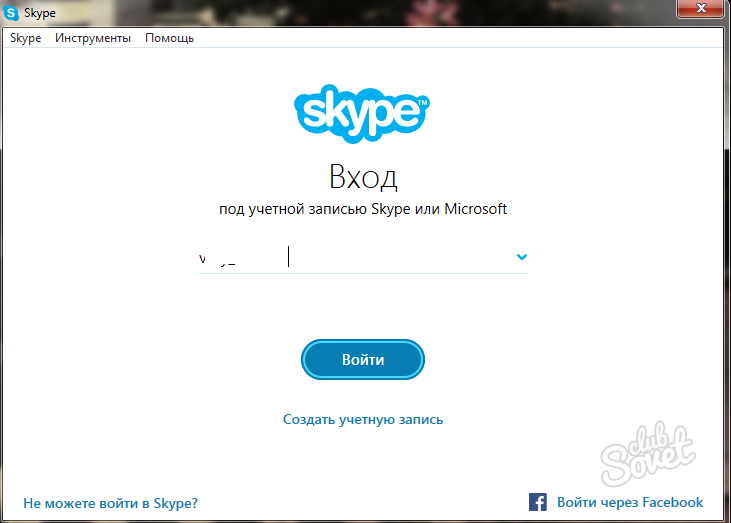
Task: Click the Вход heading text
Action: coord(363,177)
